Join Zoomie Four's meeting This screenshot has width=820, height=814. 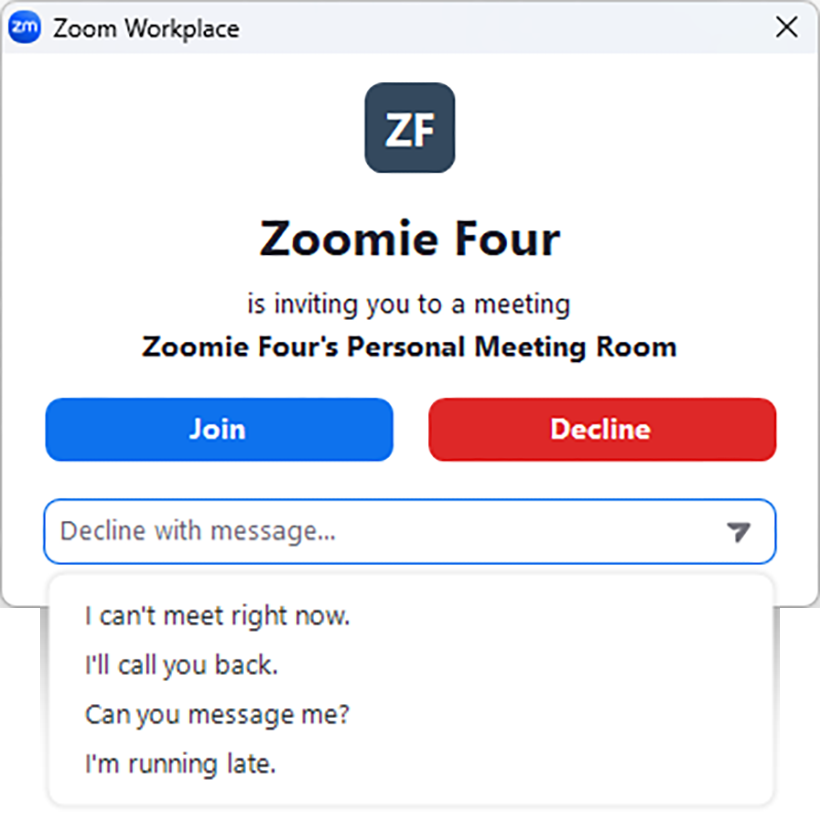click(x=219, y=430)
